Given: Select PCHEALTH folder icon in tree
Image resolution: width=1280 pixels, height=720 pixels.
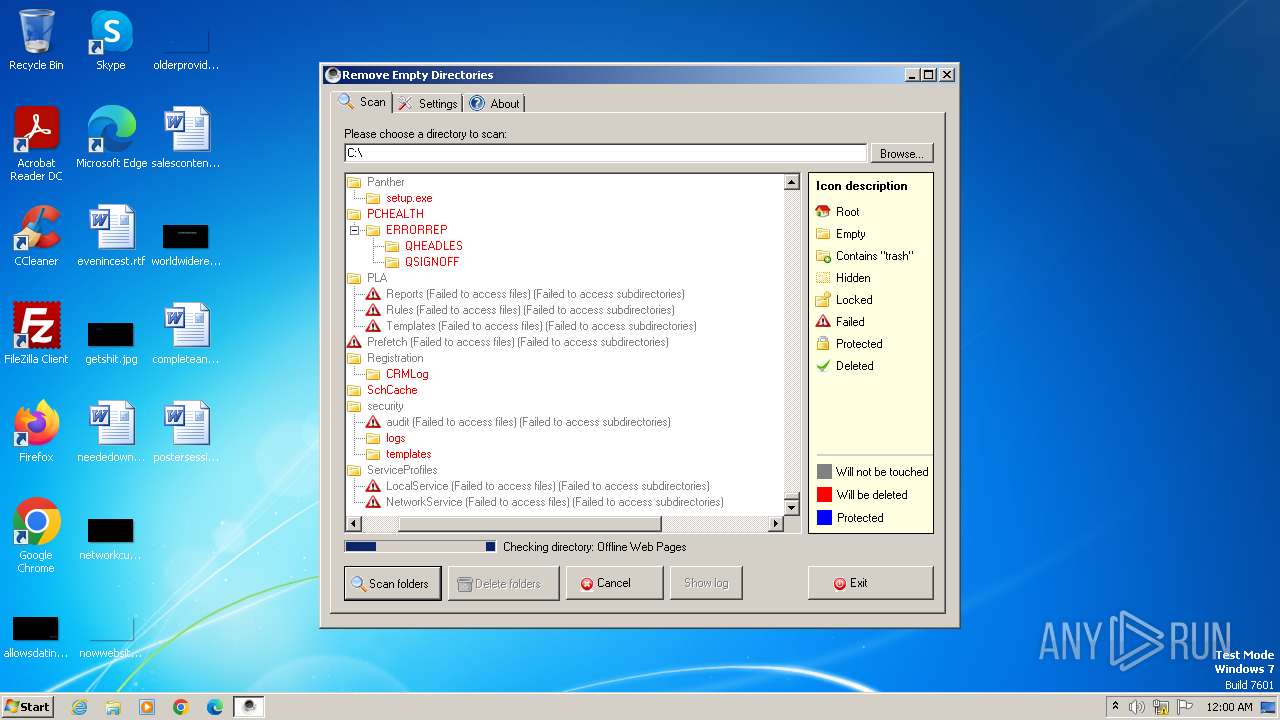Looking at the screenshot, I should [354, 214].
